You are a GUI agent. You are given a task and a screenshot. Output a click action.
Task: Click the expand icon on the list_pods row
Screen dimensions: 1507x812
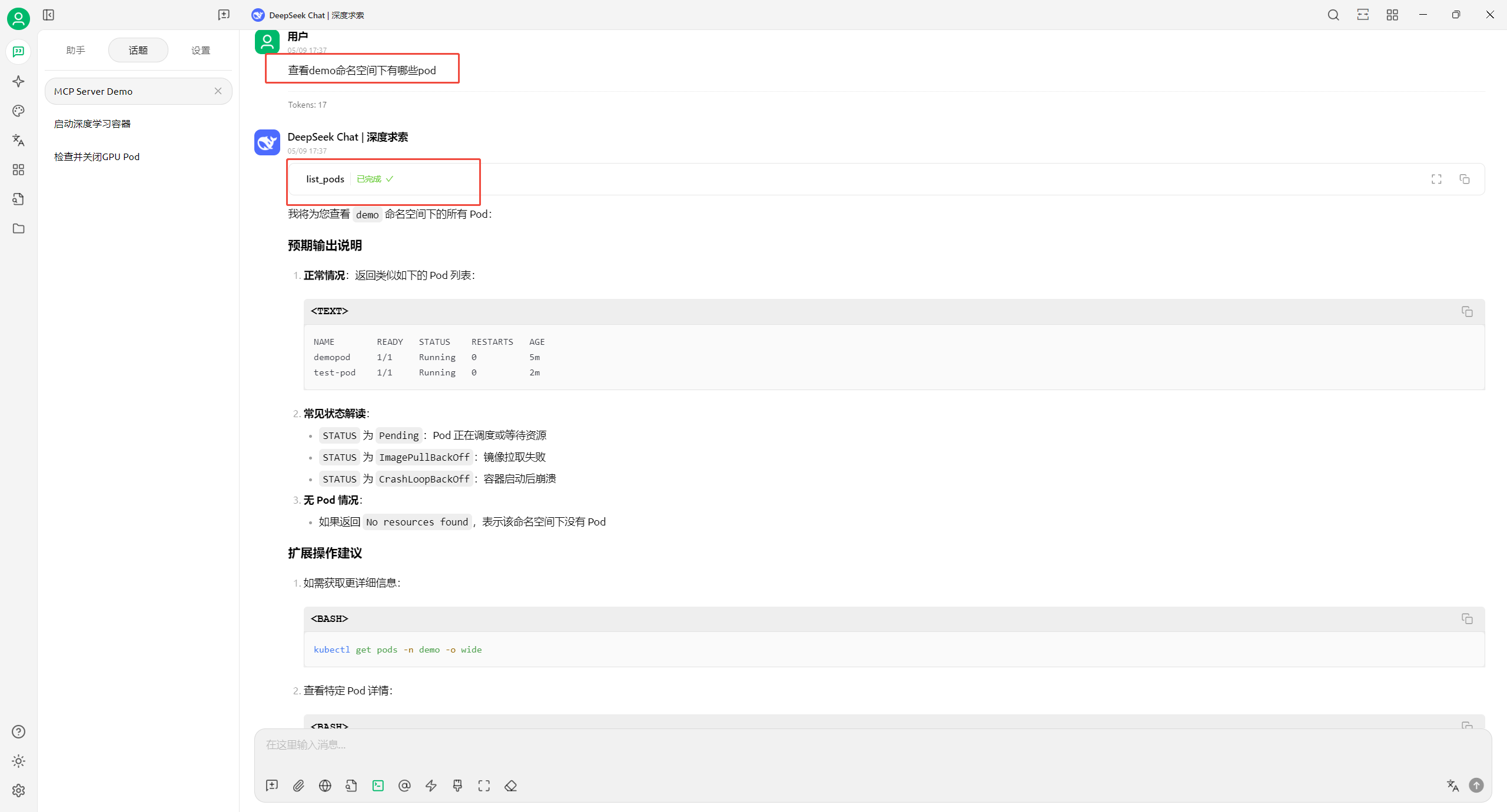(1436, 179)
